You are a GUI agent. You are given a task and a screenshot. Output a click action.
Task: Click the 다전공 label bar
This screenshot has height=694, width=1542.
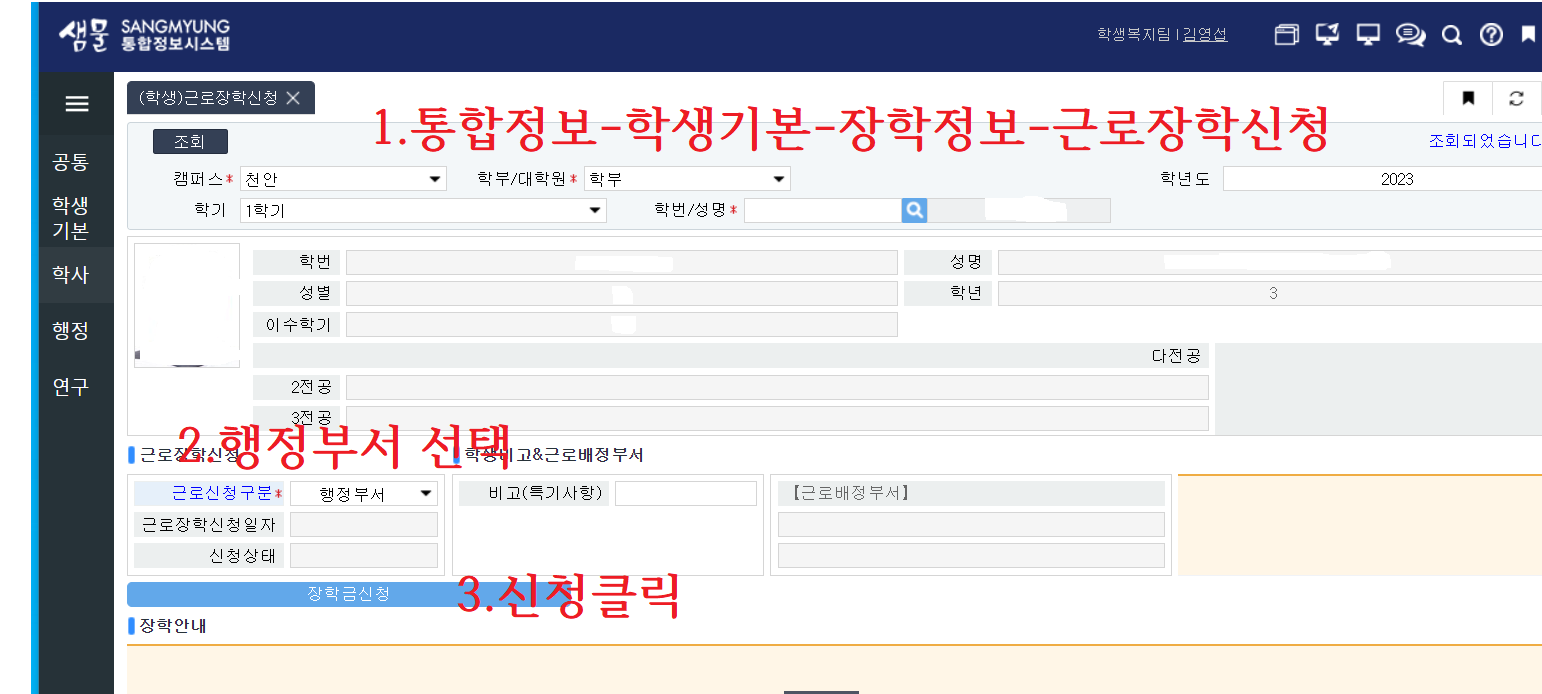click(x=731, y=356)
